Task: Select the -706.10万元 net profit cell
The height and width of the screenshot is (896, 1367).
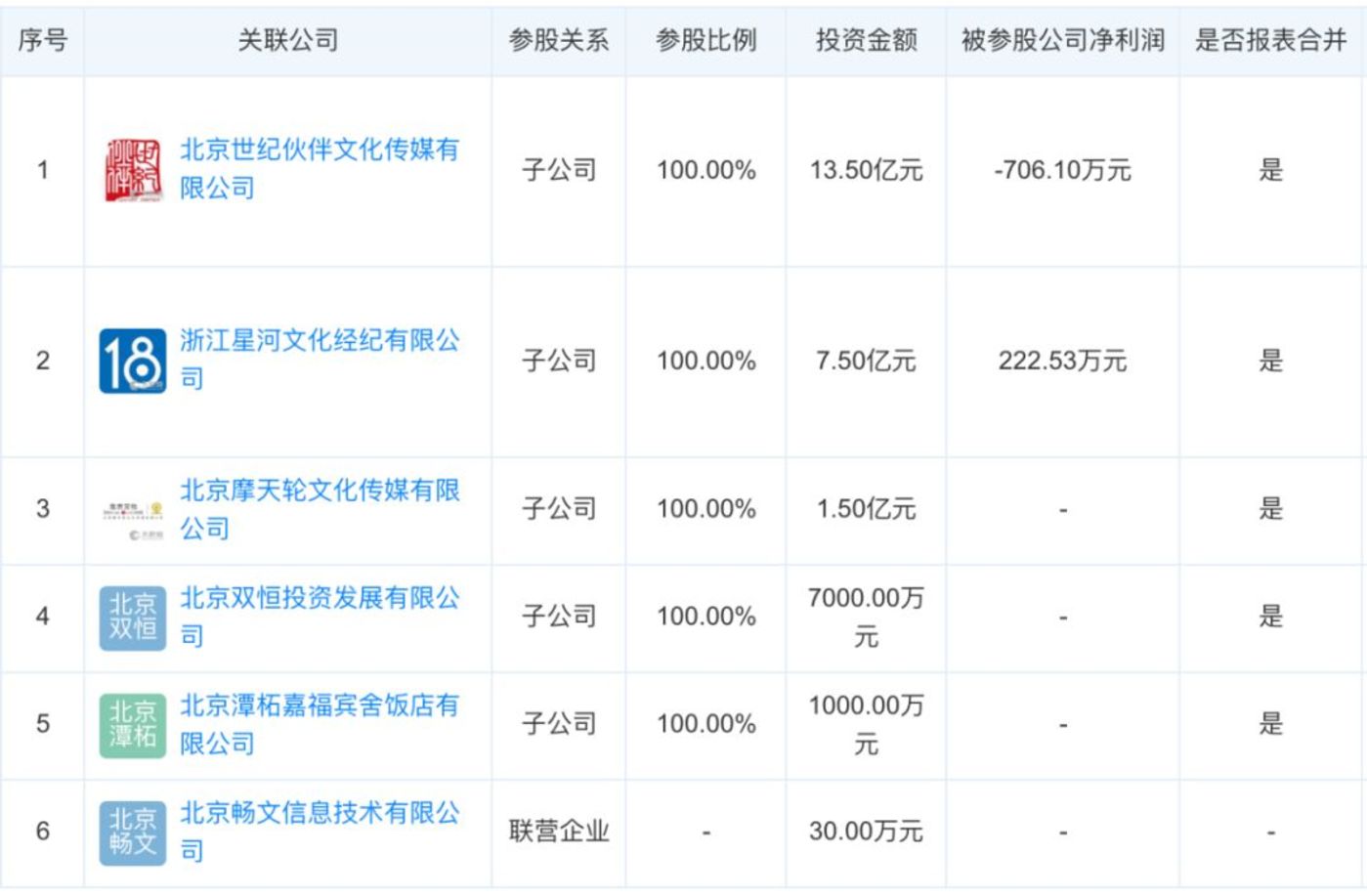Action: coord(1063,170)
